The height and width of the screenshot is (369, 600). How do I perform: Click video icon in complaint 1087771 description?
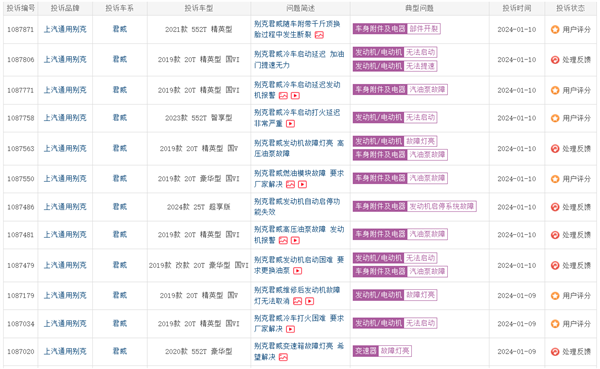[295, 96]
